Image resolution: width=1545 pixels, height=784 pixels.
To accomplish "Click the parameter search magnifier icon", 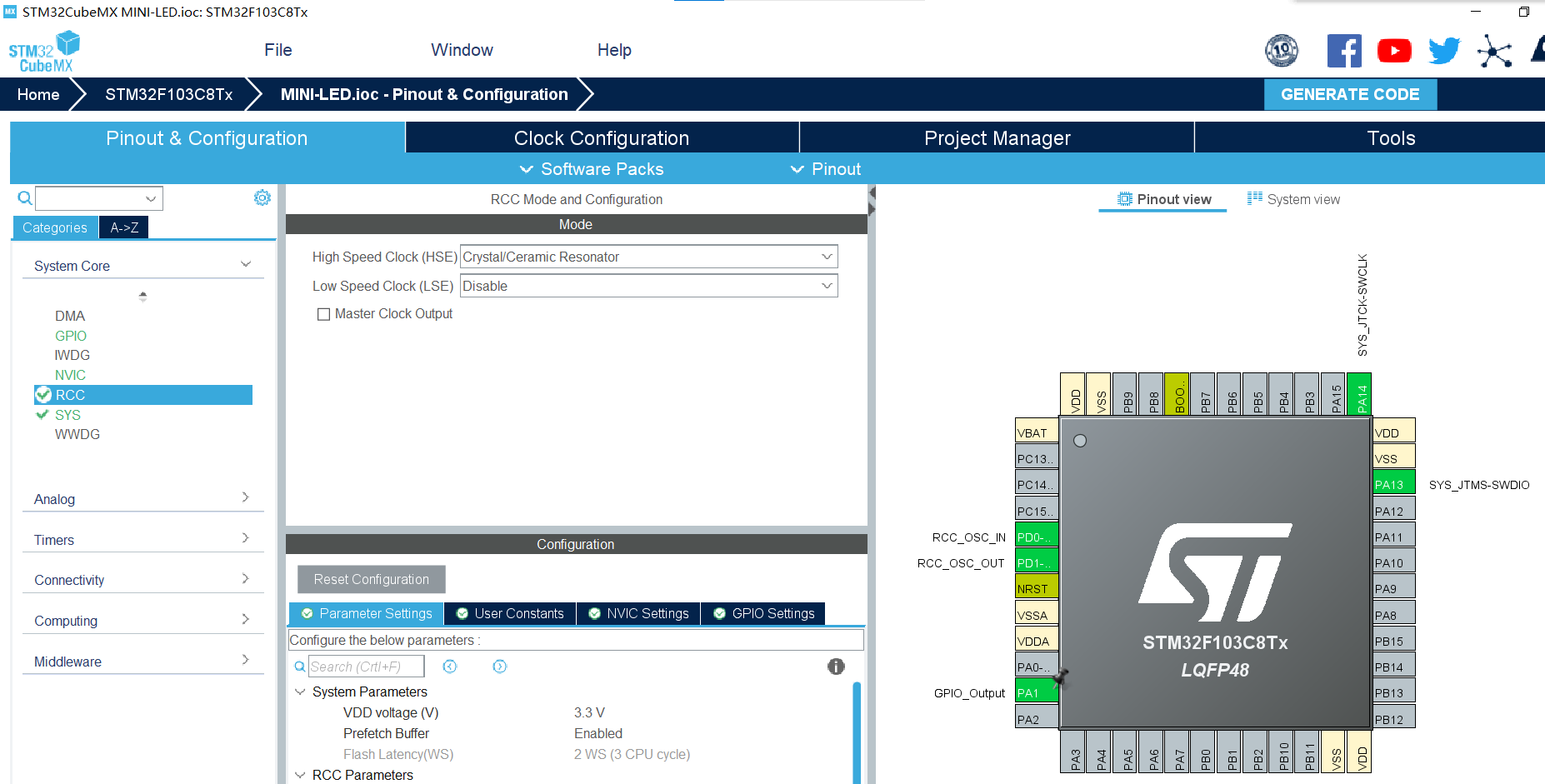I will tap(300, 667).
